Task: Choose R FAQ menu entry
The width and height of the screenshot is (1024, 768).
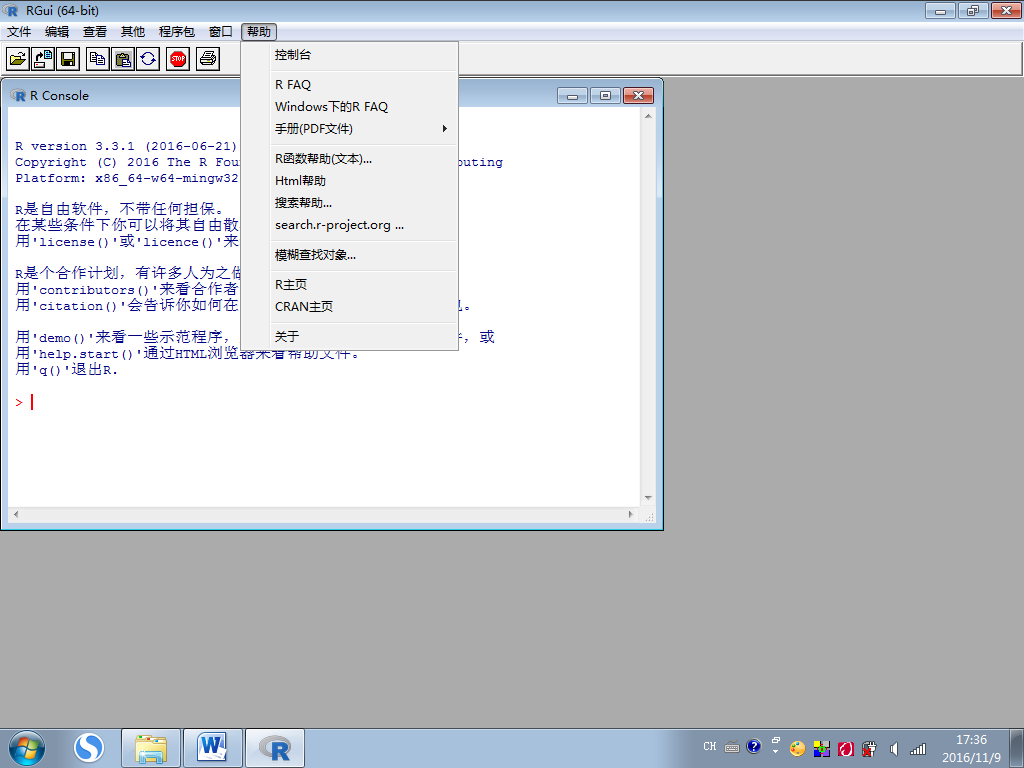Action: coord(349,85)
